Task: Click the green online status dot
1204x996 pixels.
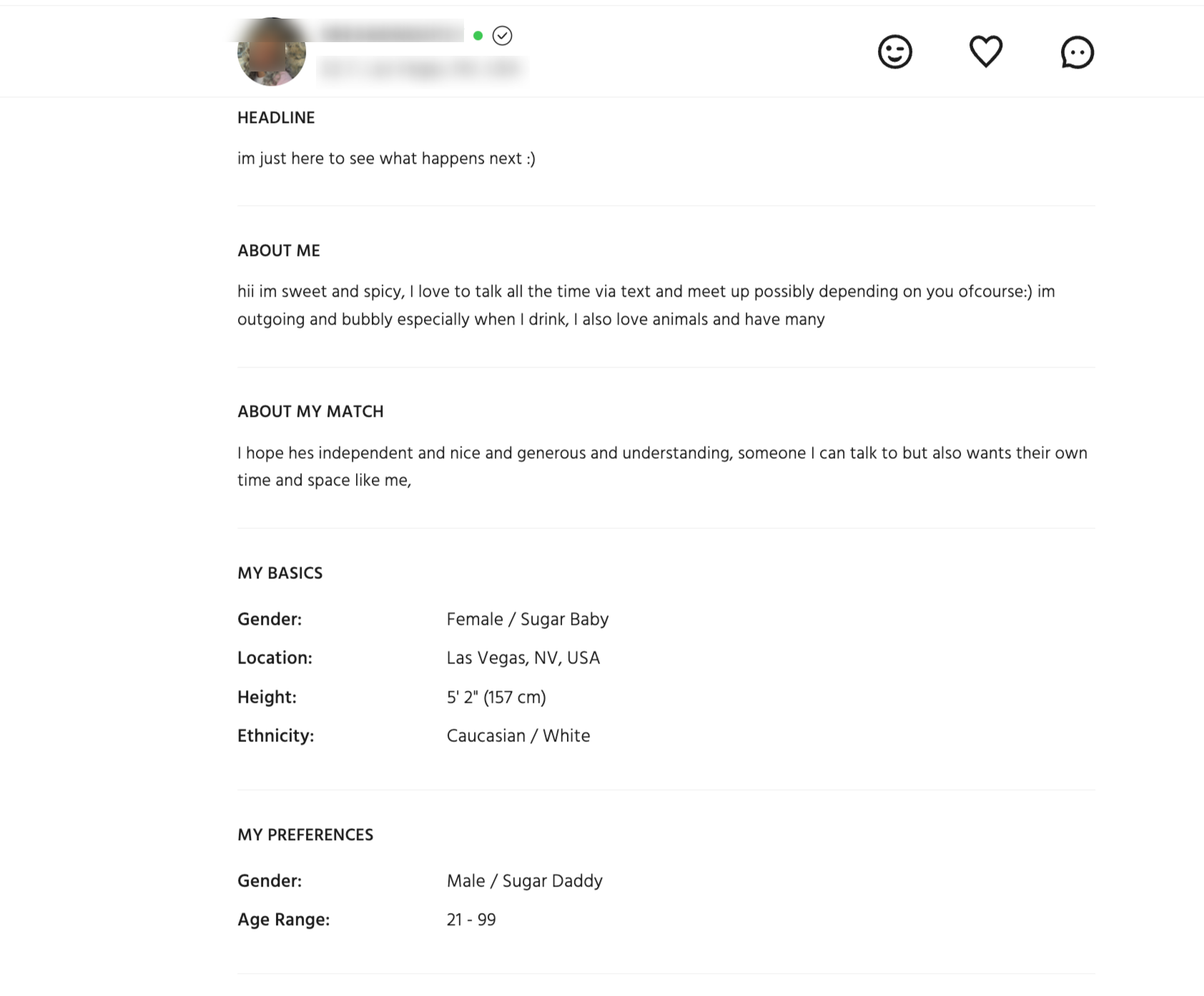Action: (x=478, y=36)
